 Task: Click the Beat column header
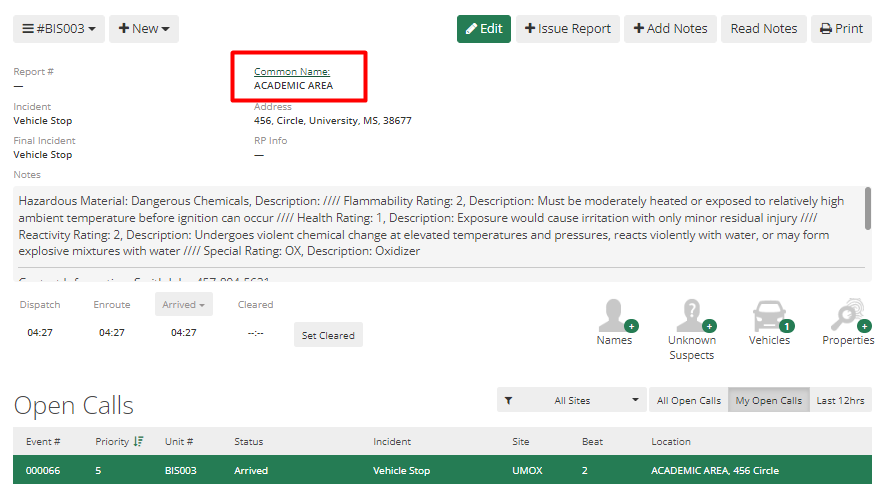point(592,441)
